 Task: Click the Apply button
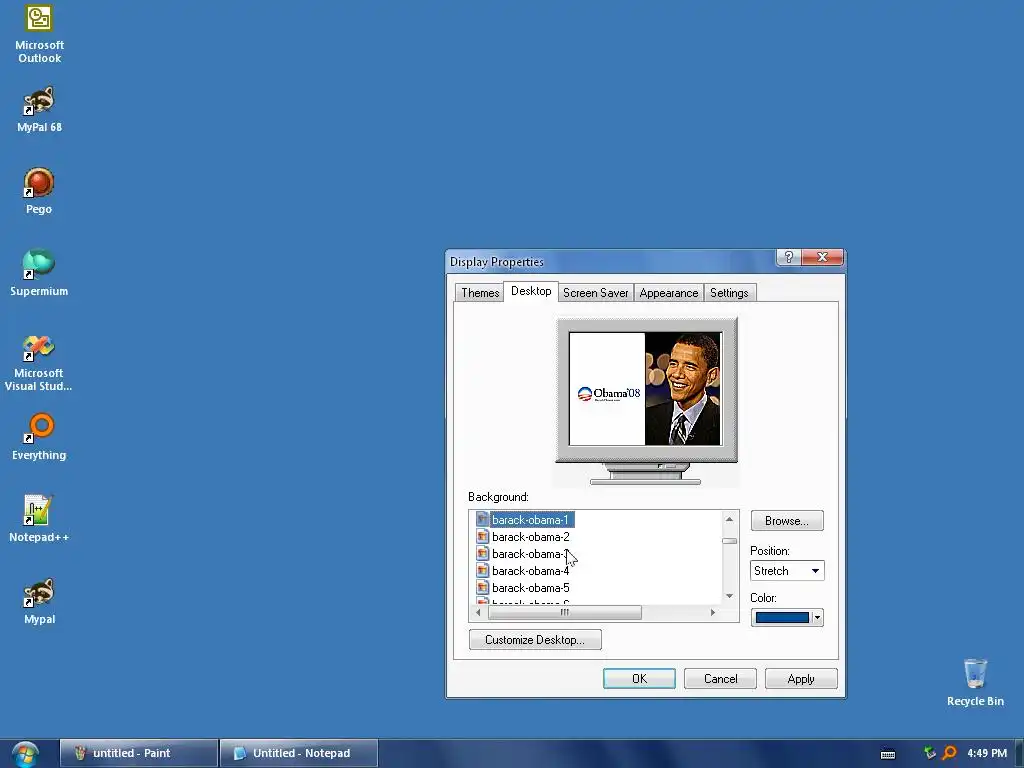click(x=801, y=679)
